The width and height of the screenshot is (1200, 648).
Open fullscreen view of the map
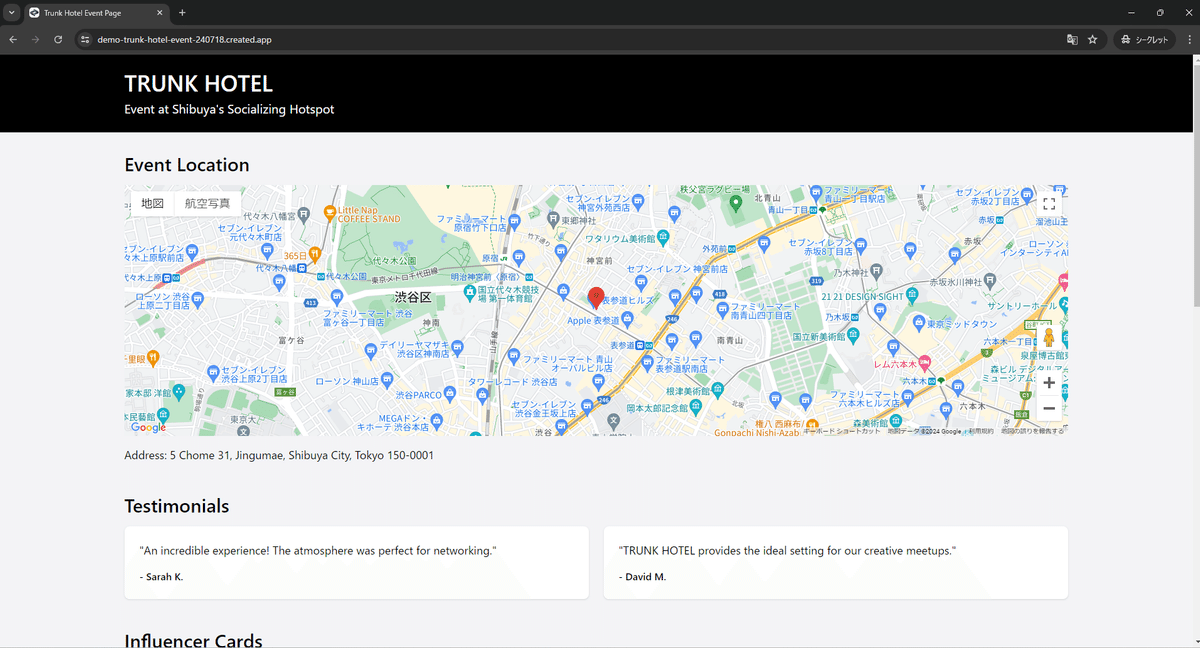(x=1049, y=204)
